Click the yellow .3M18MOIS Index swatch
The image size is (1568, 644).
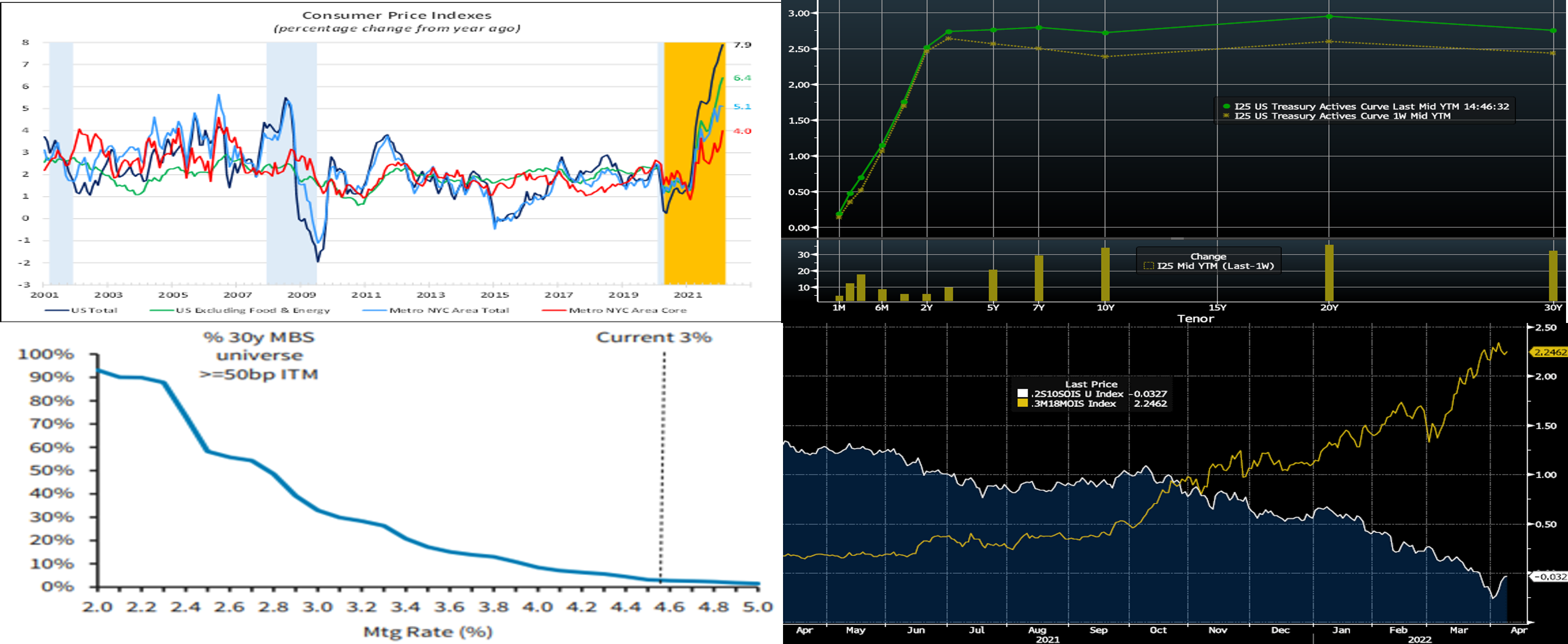tap(1022, 403)
